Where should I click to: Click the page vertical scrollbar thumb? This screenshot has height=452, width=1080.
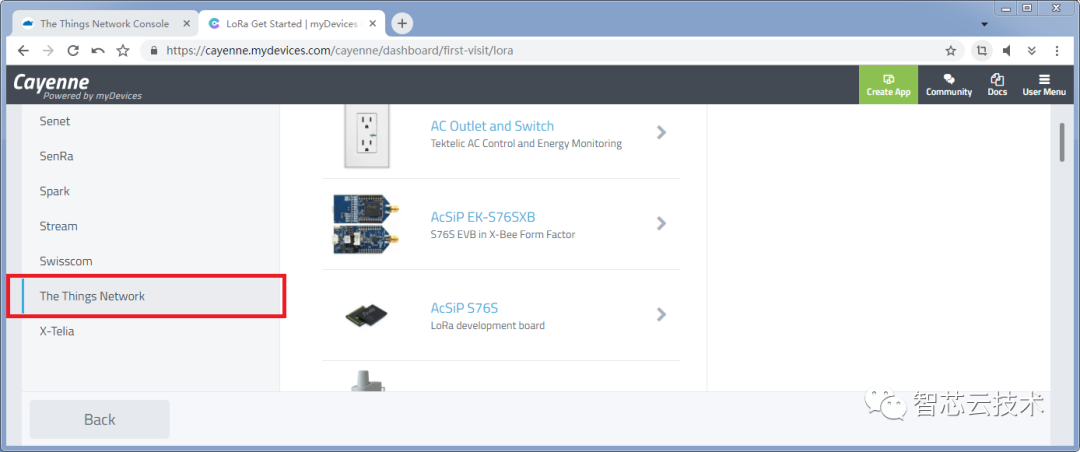1062,143
